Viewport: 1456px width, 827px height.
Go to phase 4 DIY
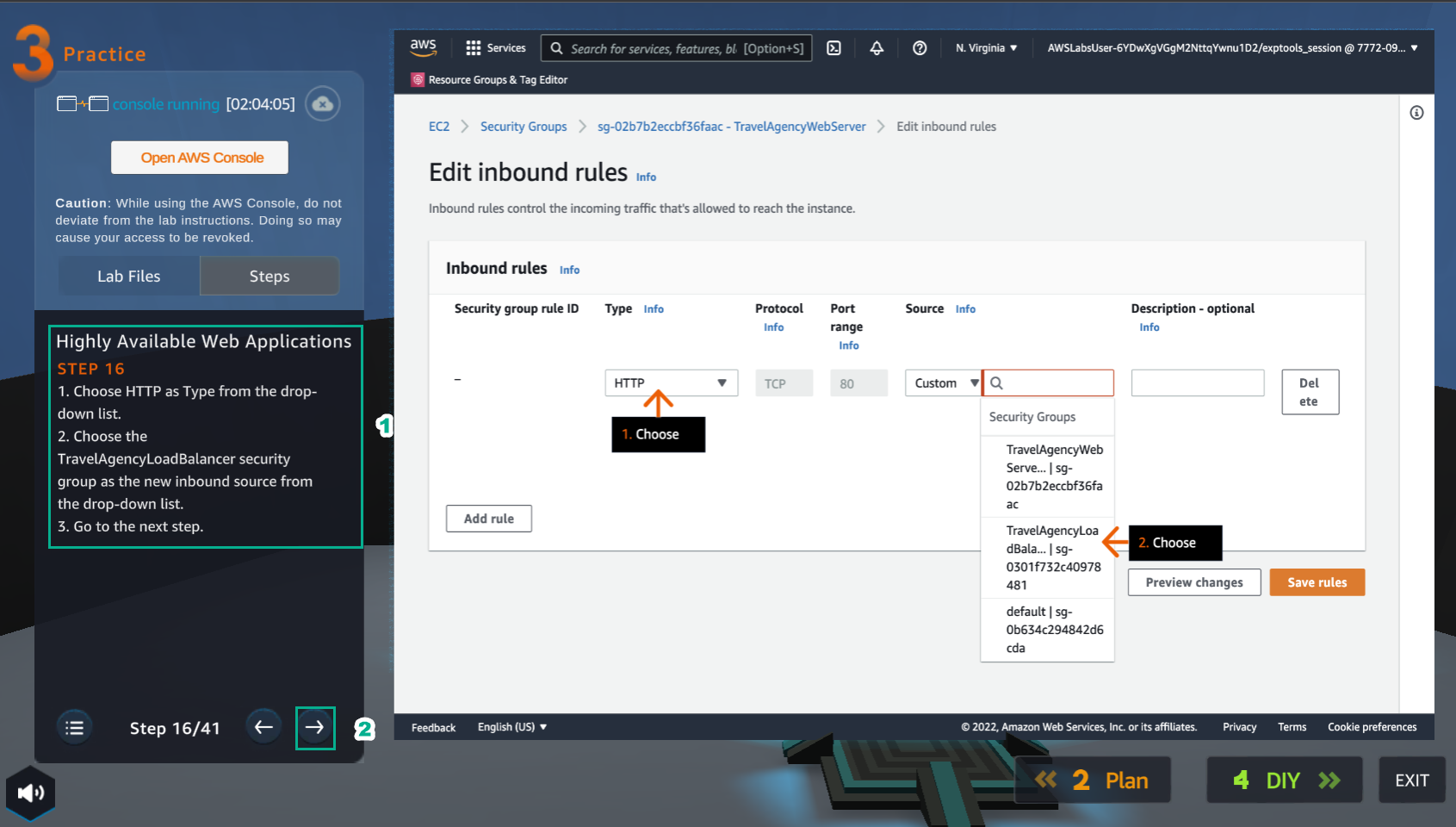tap(1285, 780)
